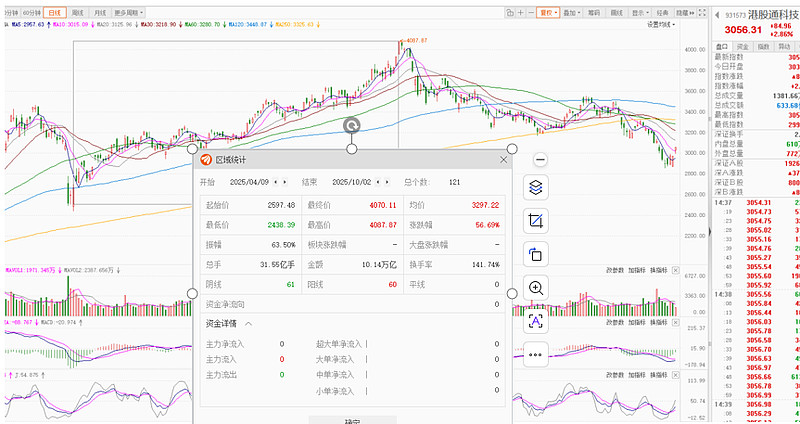Open the more periods dropdown
This screenshot has width=800, height=424.
tap(128, 13)
